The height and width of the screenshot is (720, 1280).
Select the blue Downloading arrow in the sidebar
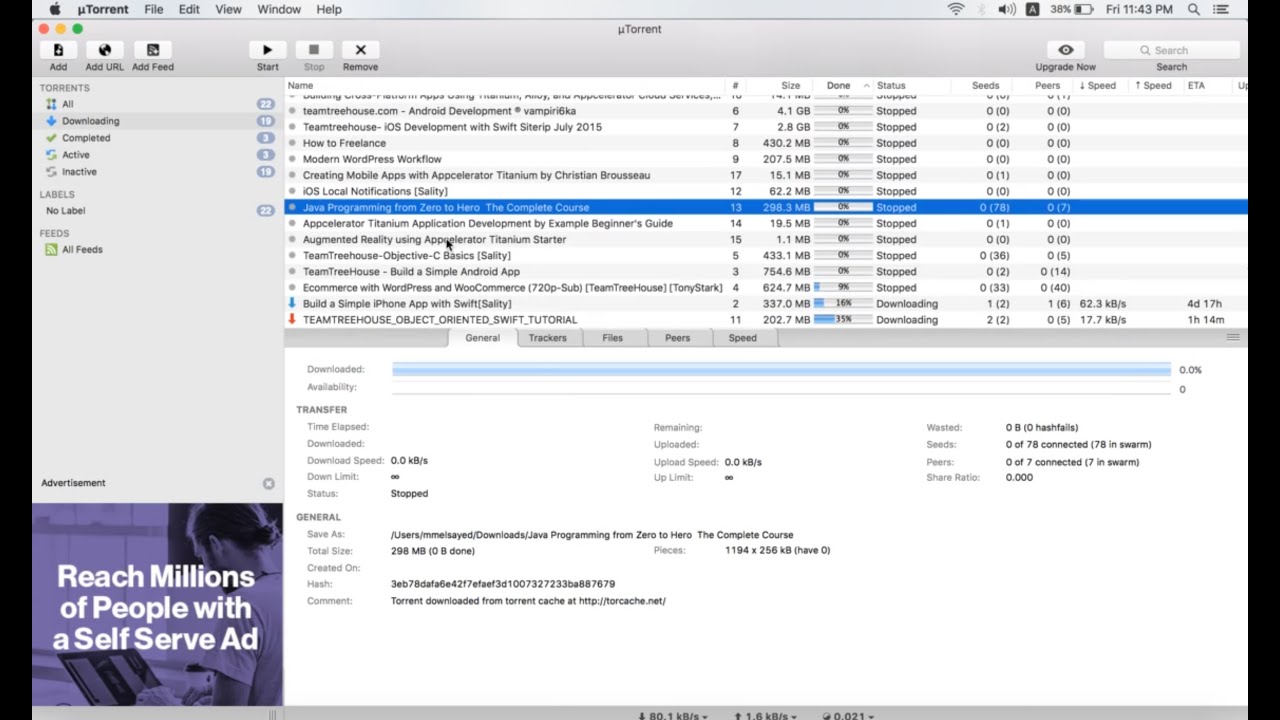click(x=52, y=121)
